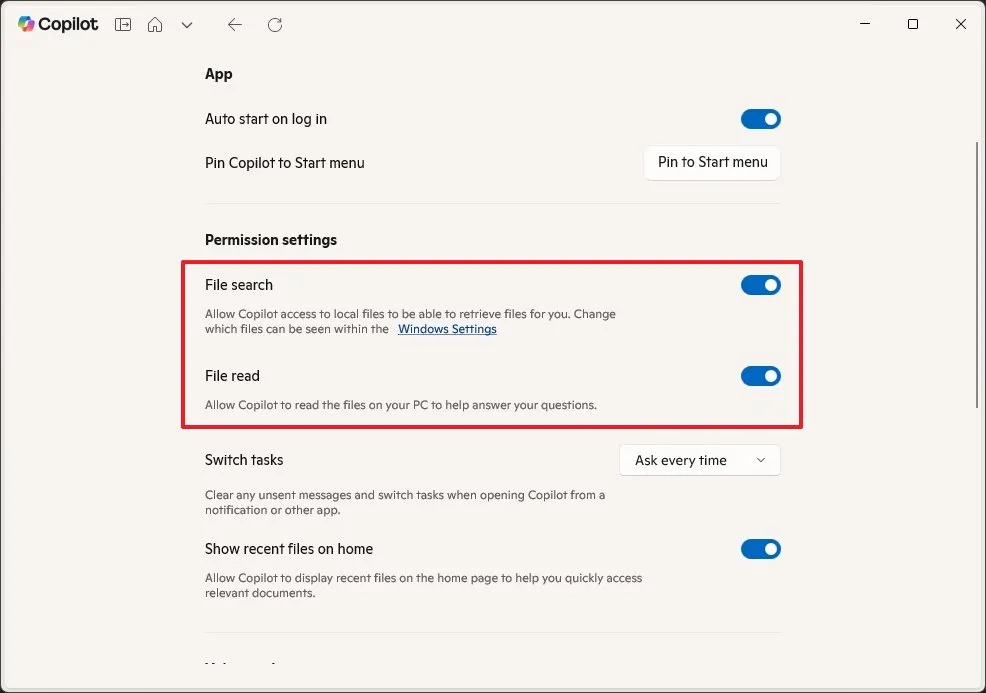Click the Pin to Start menu button
Screen dimensions: 986x693
[x=712, y=163]
